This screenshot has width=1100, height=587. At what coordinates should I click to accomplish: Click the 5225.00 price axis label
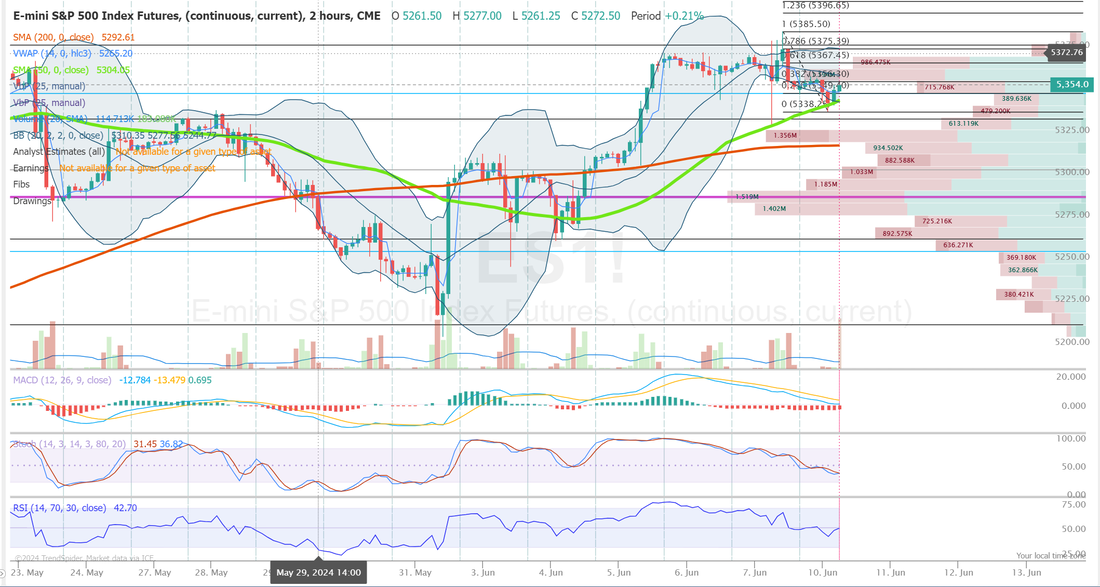tap(1074, 299)
